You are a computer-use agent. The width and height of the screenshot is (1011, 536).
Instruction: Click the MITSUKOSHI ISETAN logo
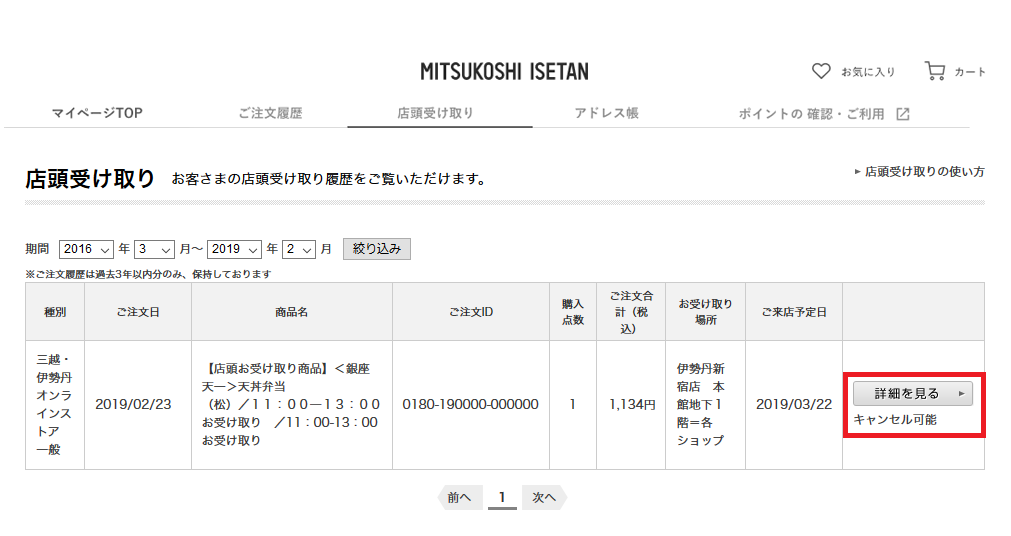pos(504,71)
